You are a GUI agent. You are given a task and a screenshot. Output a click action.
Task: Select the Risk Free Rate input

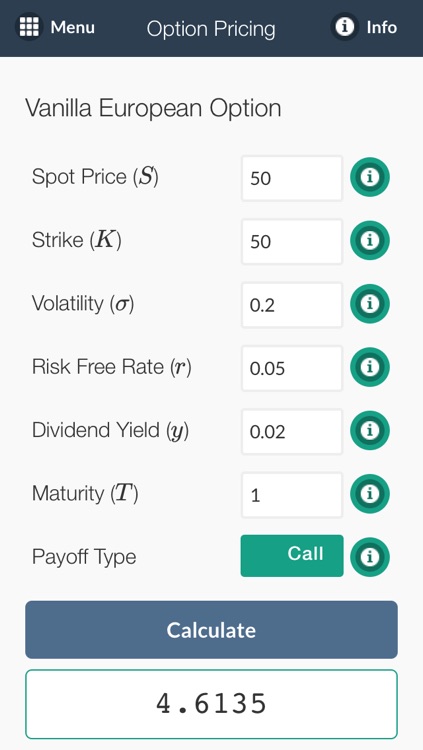point(292,368)
